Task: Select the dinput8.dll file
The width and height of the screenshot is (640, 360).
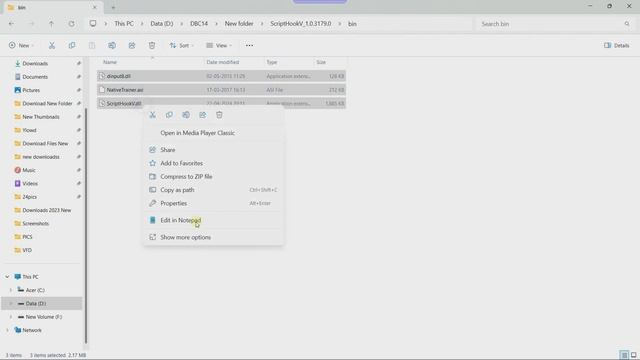Action: tap(221, 76)
